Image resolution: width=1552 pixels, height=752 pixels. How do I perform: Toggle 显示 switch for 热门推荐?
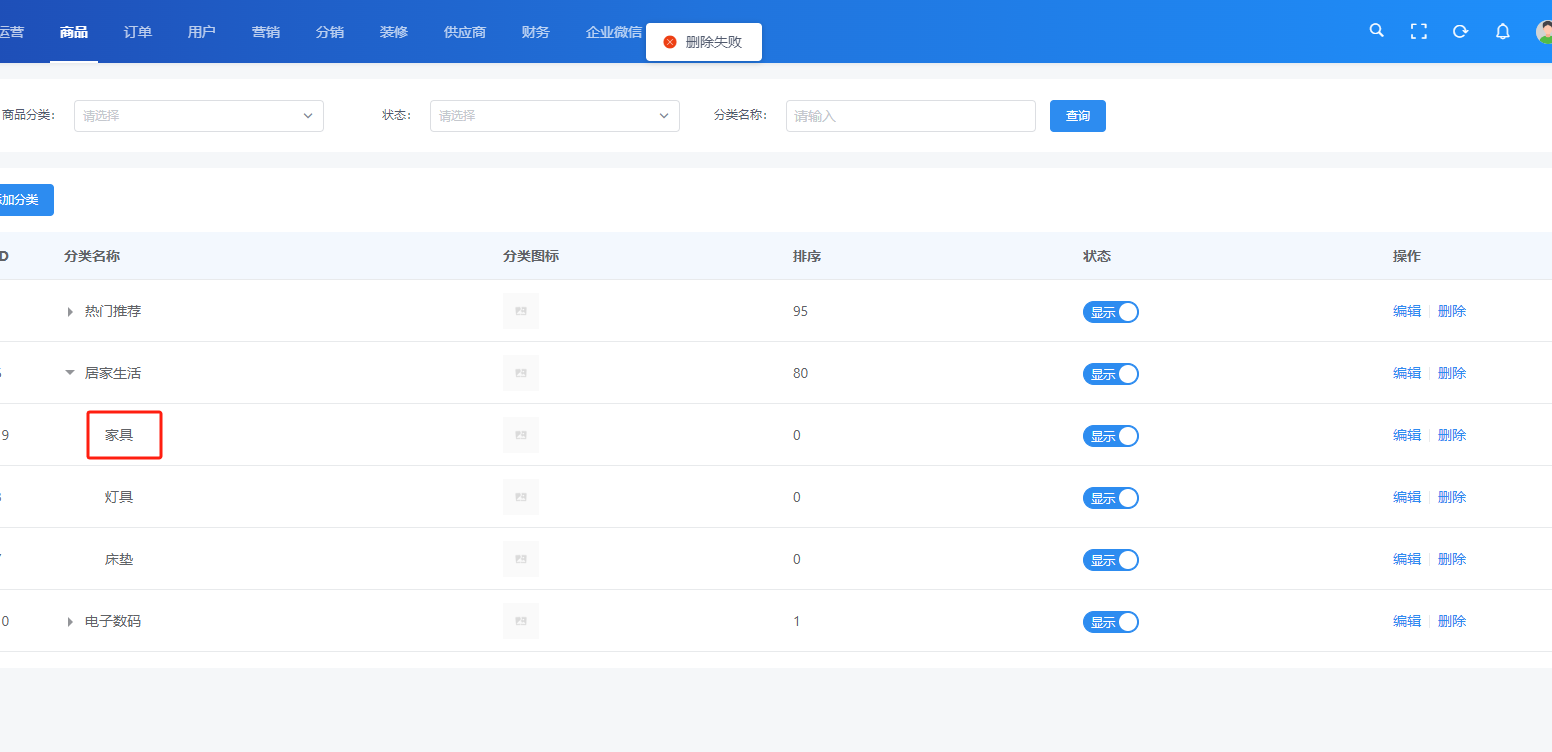[x=1111, y=312]
